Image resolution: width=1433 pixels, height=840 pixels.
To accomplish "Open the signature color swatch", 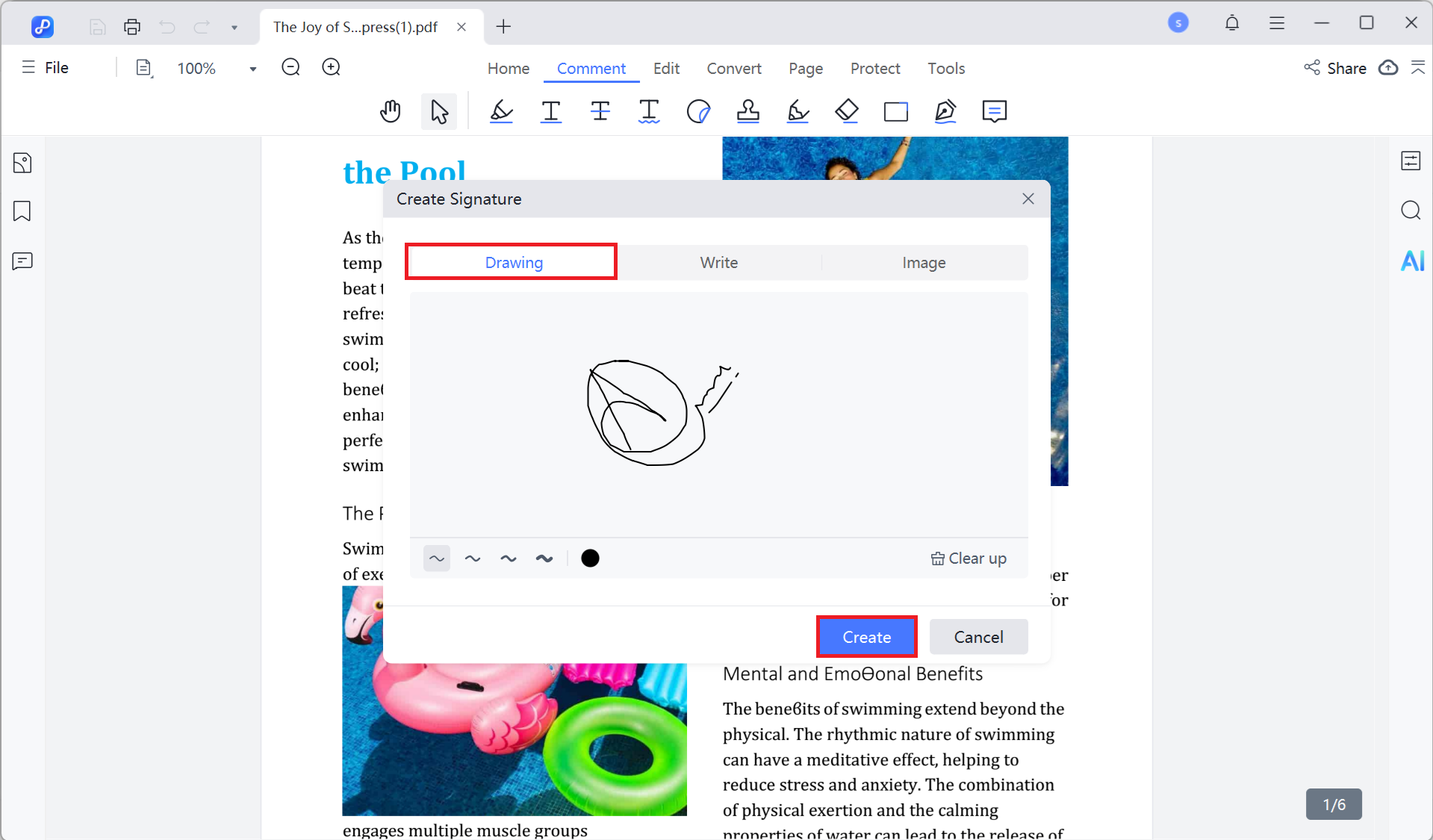I will (590, 558).
